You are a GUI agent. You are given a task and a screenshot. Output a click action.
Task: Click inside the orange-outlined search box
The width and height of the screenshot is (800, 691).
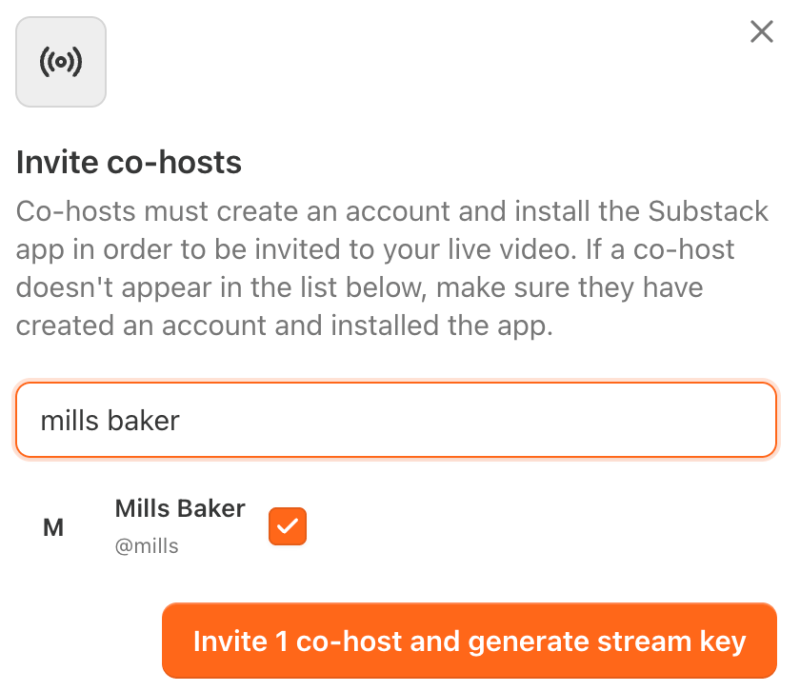(x=500, y=420)
